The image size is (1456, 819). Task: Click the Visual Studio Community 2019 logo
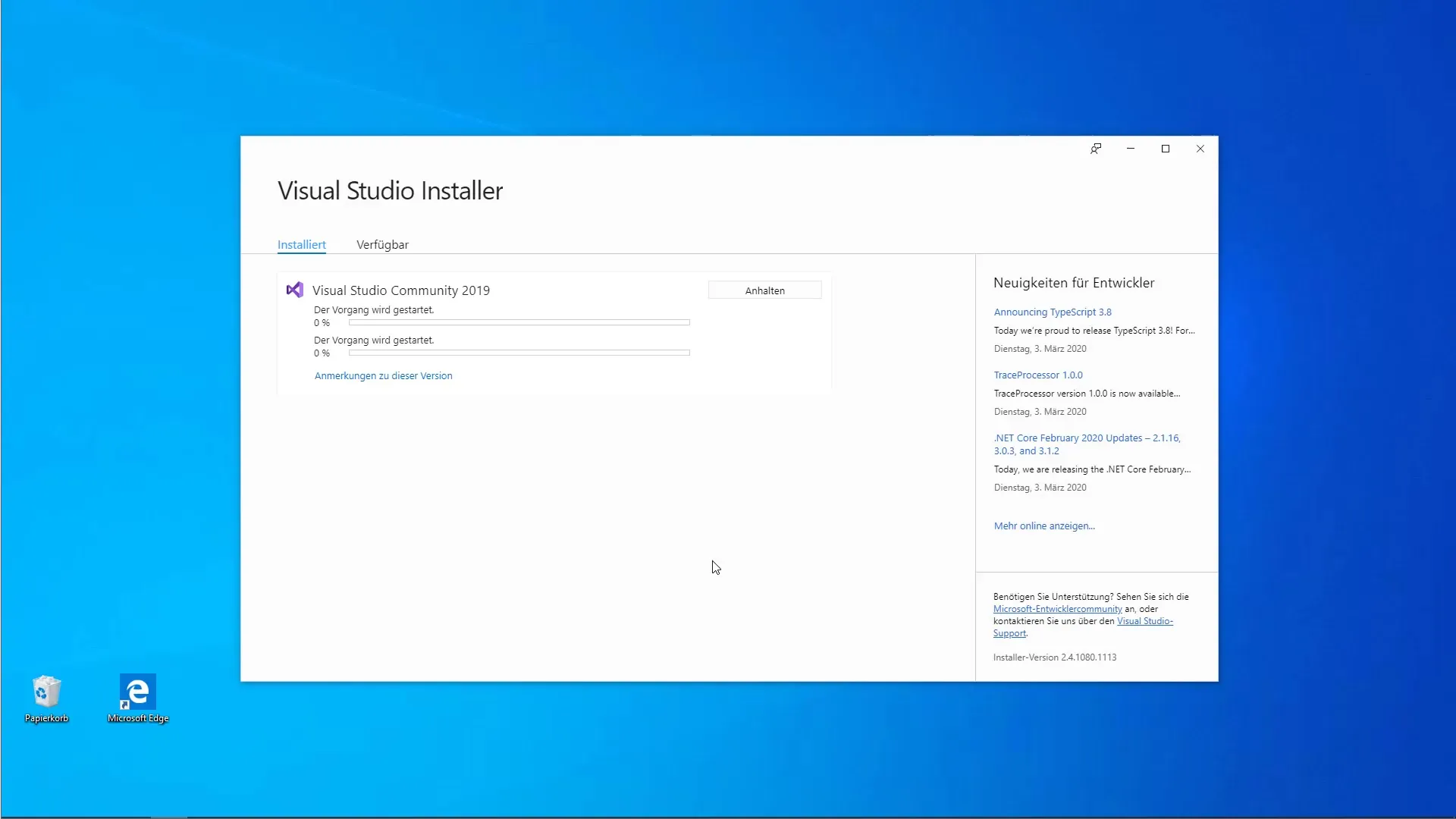coord(295,290)
